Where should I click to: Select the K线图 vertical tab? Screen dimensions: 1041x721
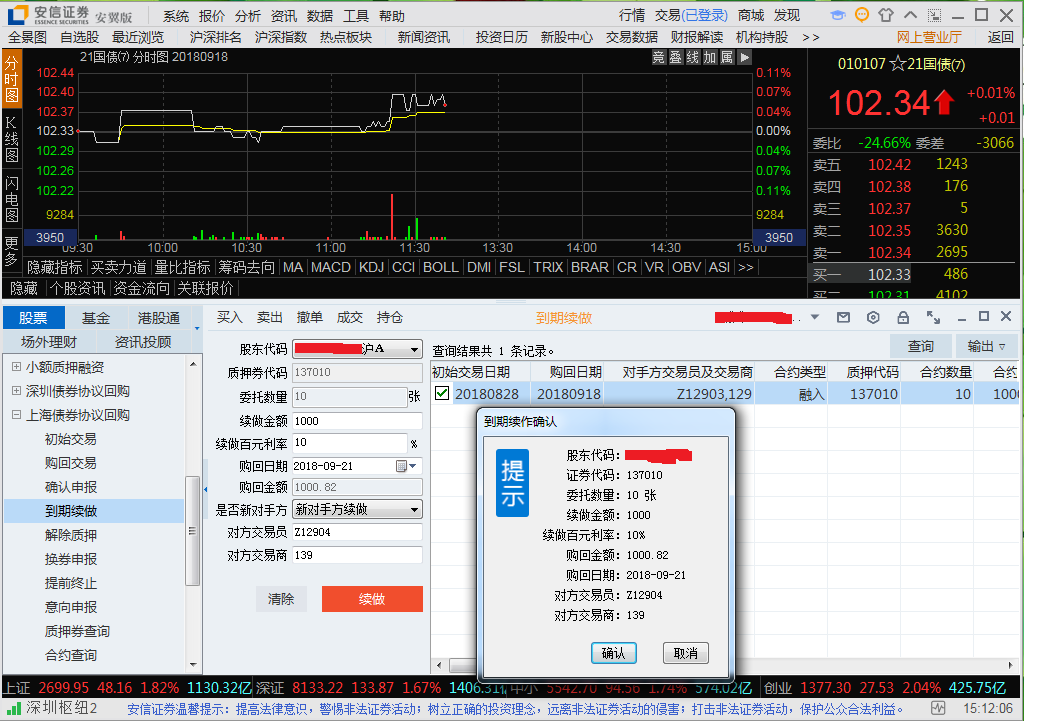coord(12,139)
